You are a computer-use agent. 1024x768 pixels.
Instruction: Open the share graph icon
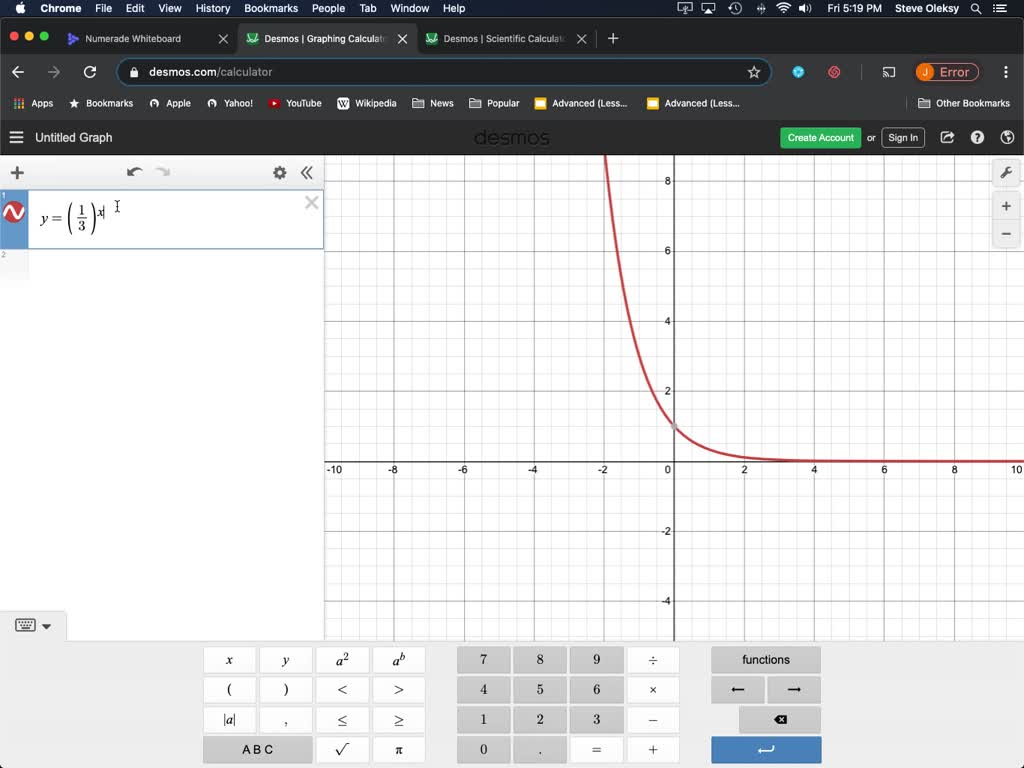click(947, 138)
